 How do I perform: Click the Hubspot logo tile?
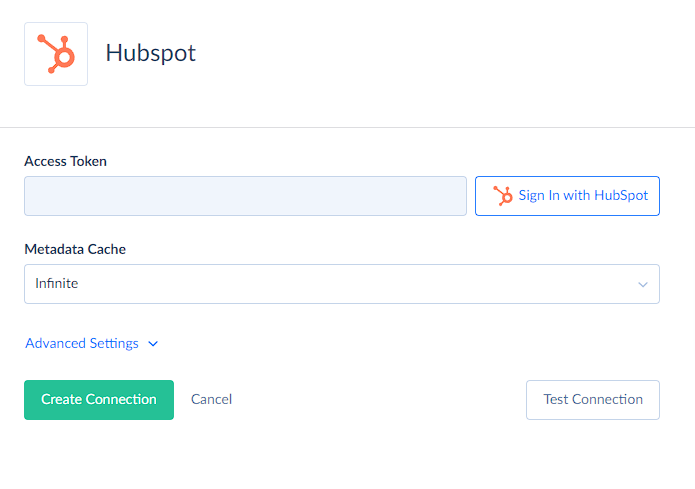[x=56, y=54]
